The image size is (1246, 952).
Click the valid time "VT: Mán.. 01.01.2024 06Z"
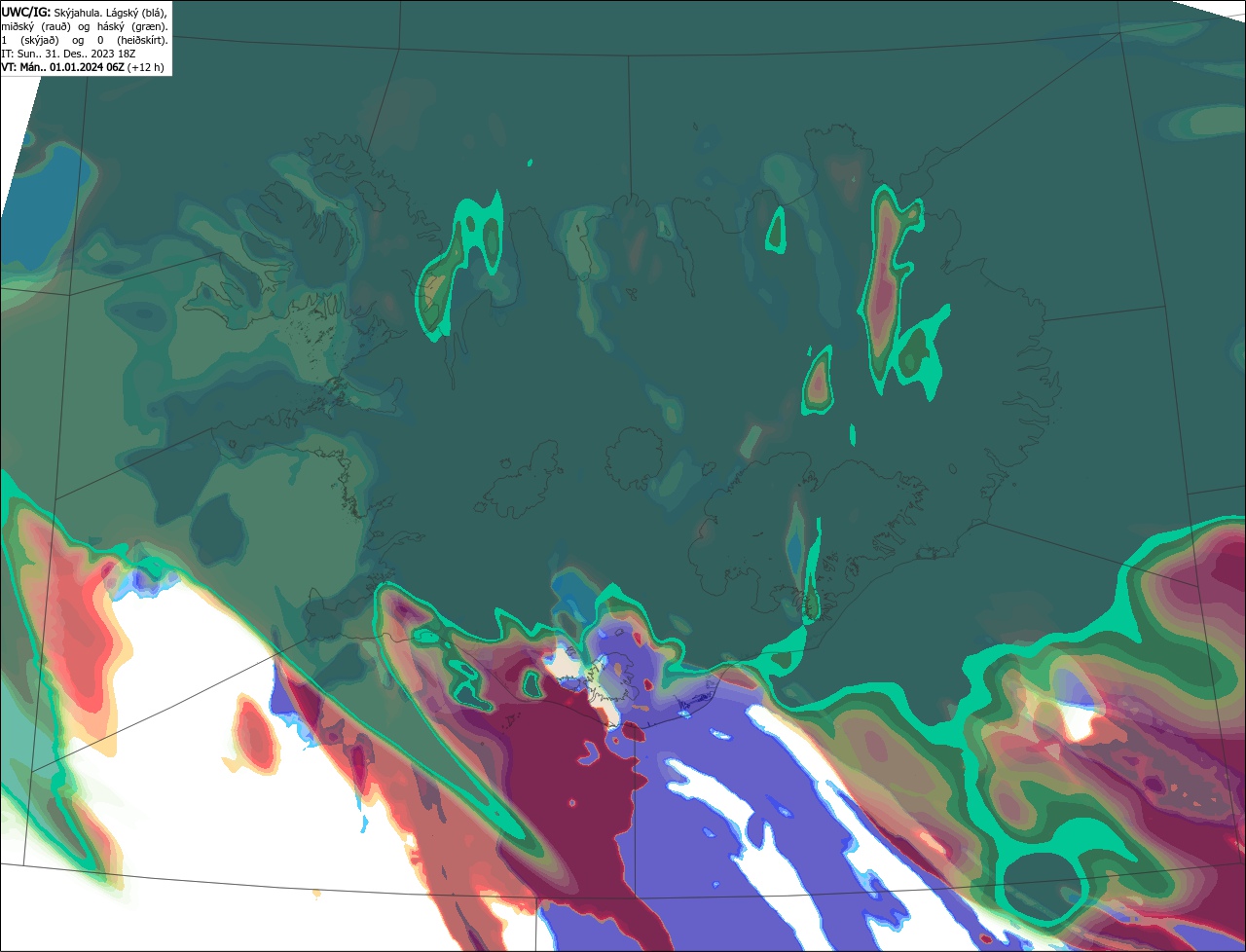point(61,67)
